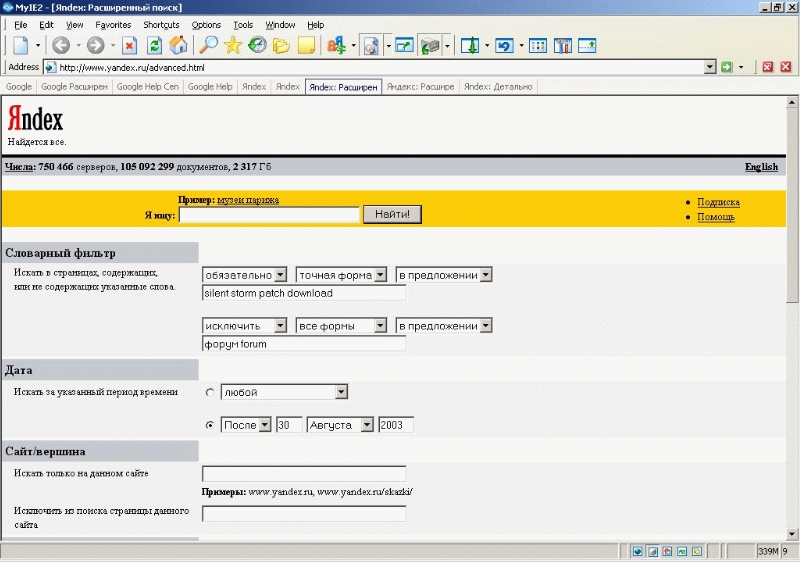The image size is (800, 562).
Task: Click the New blank page toolbar icon
Action: click(20, 45)
